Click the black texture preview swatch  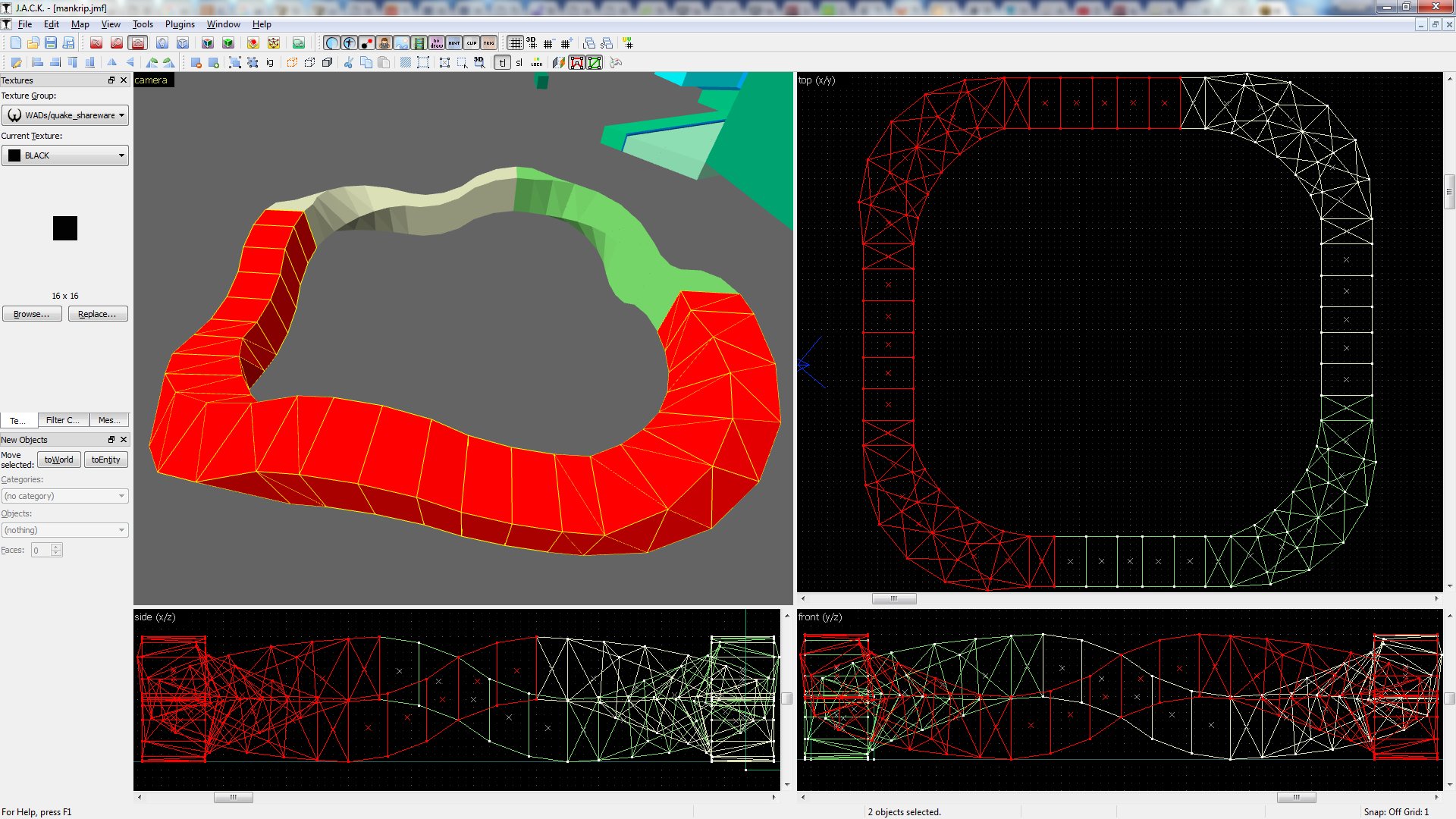(65, 228)
